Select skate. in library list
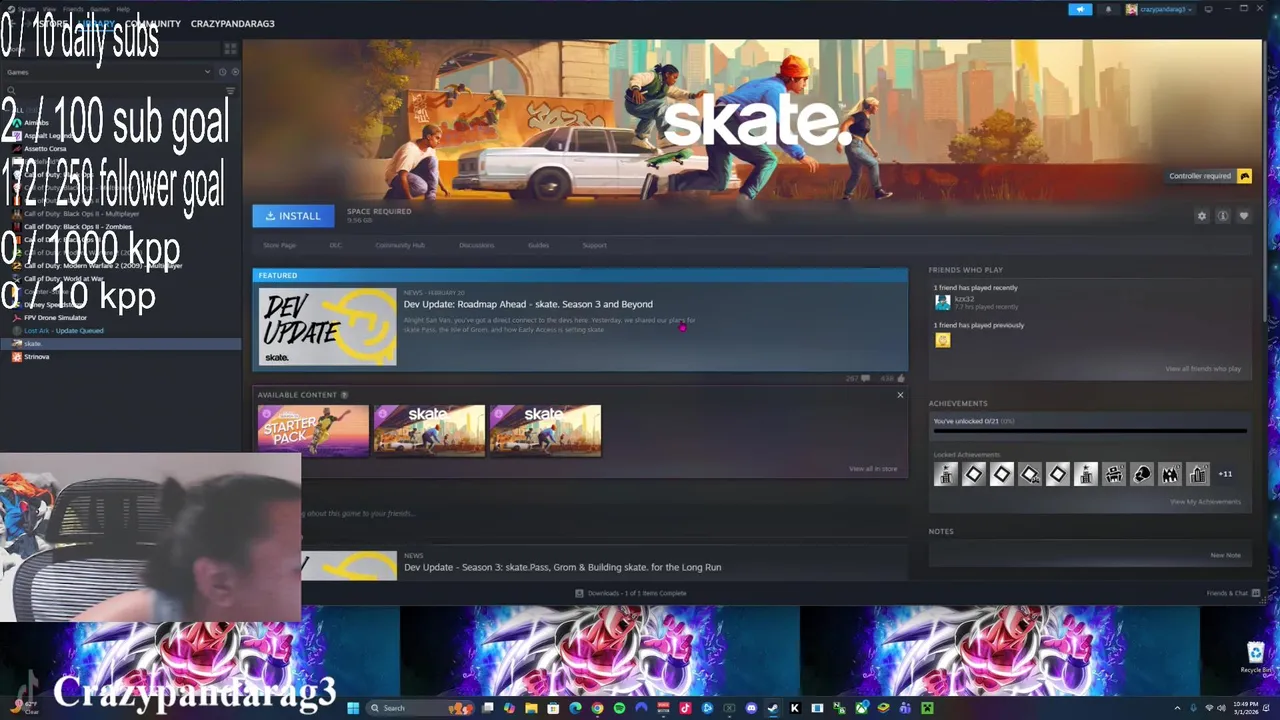Image resolution: width=1280 pixels, height=720 pixels. click(120, 344)
